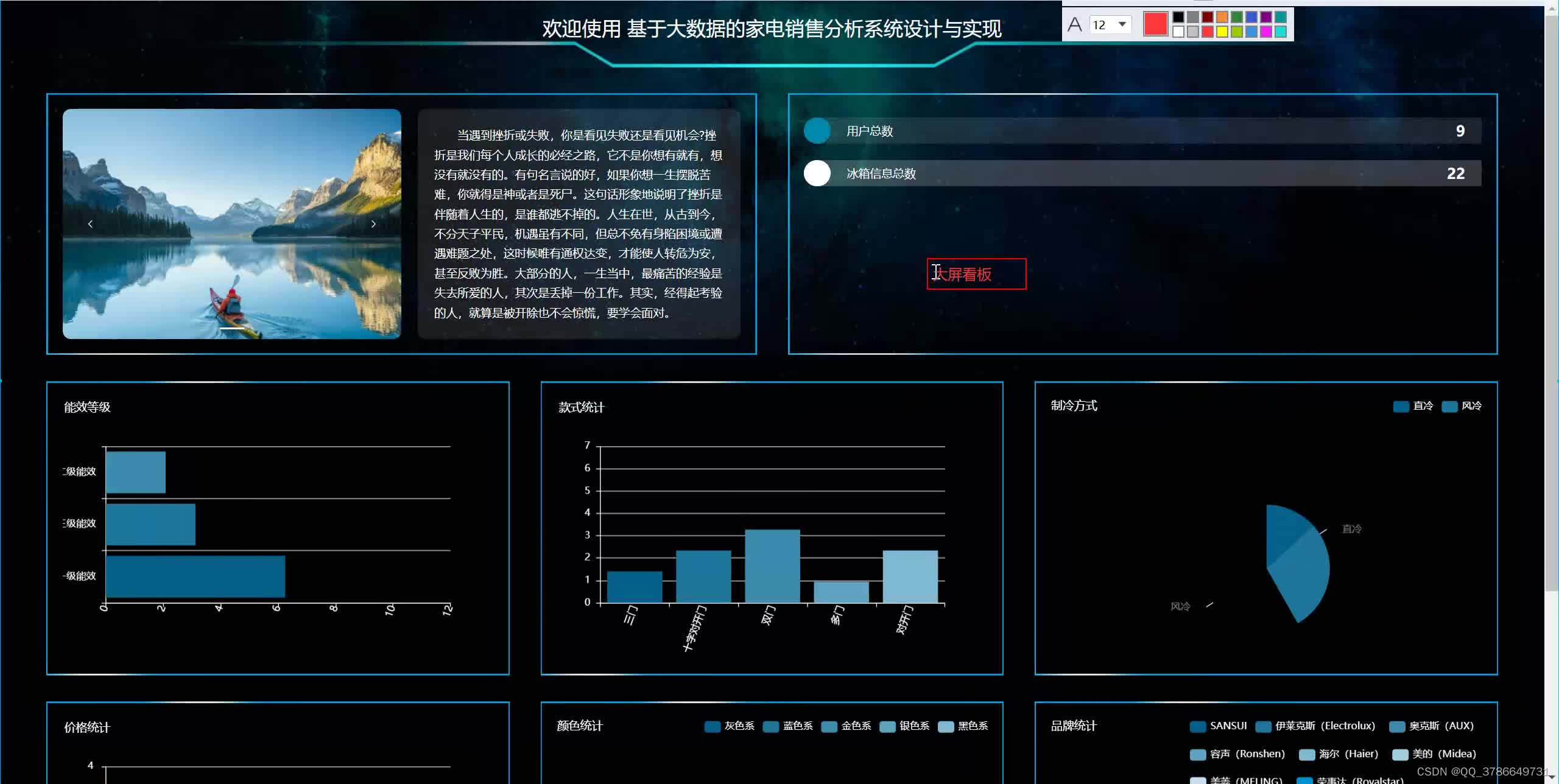Choose the royal blue swatch
This screenshot has width=1559, height=784.
click(x=1251, y=17)
